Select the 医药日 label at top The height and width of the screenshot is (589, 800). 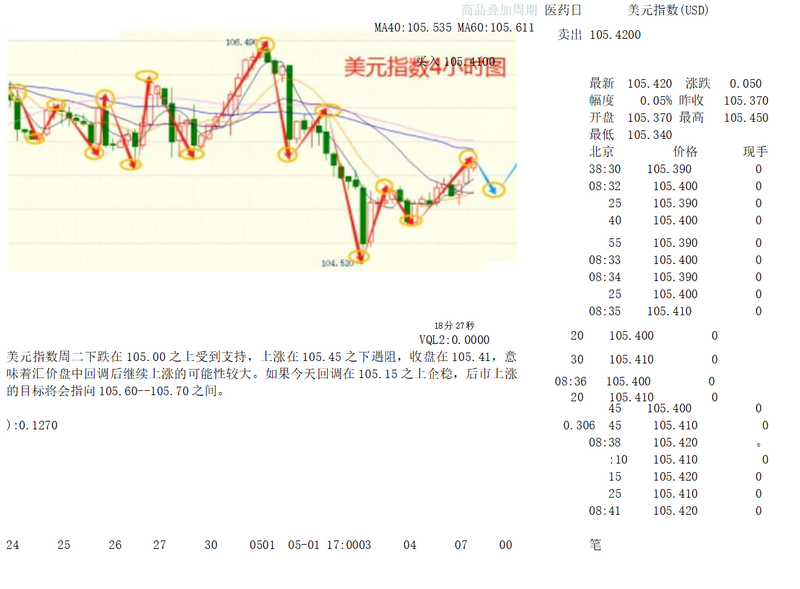pos(563,10)
